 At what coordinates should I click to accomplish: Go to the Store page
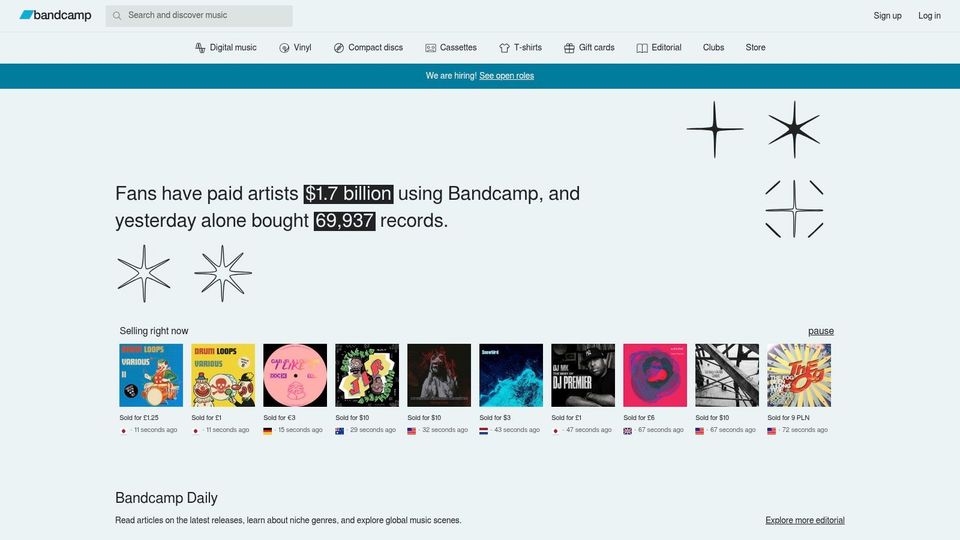(x=756, y=48)
